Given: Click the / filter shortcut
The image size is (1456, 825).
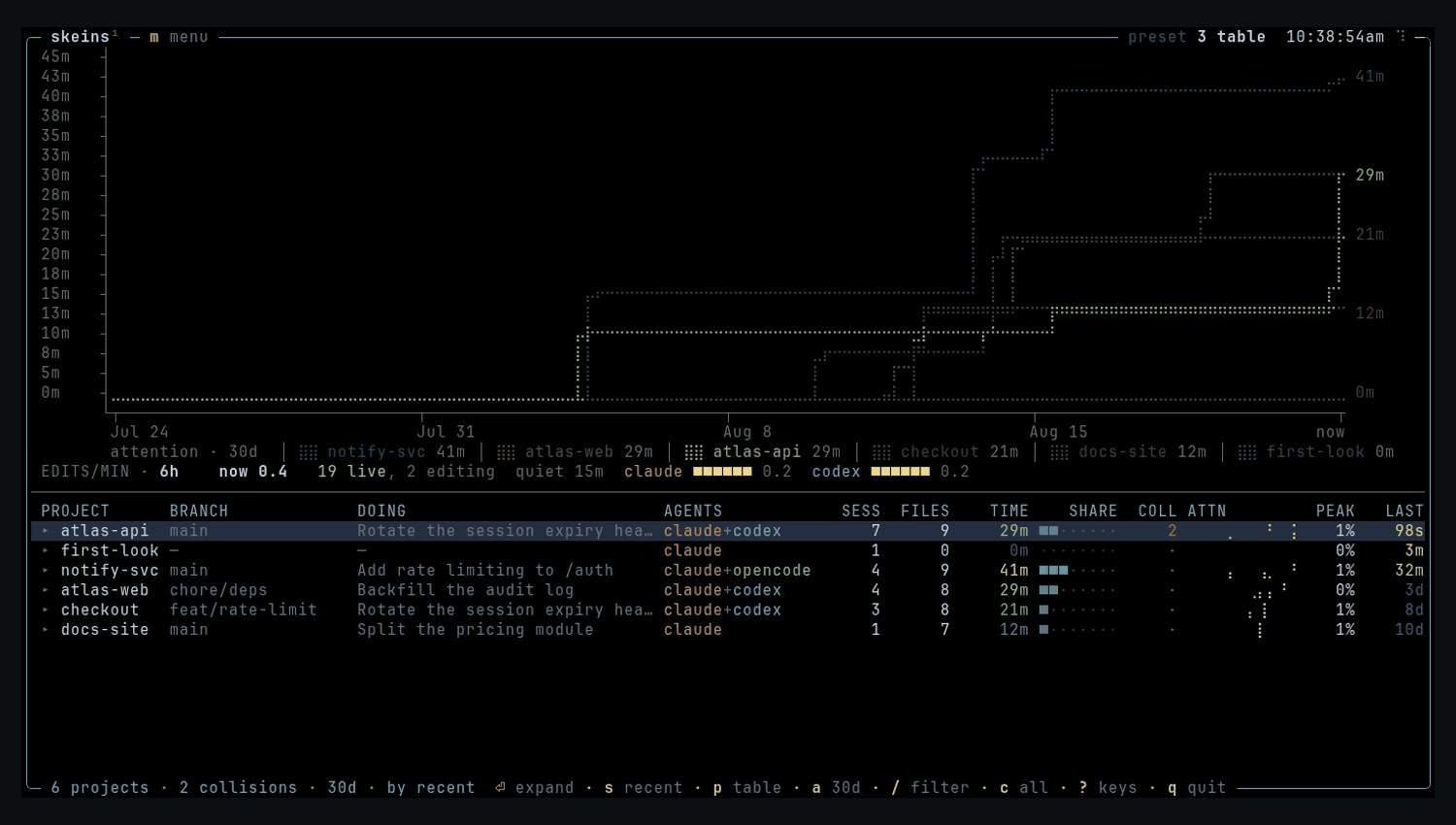Looking at the screenshot, I should tap(931, 788).
